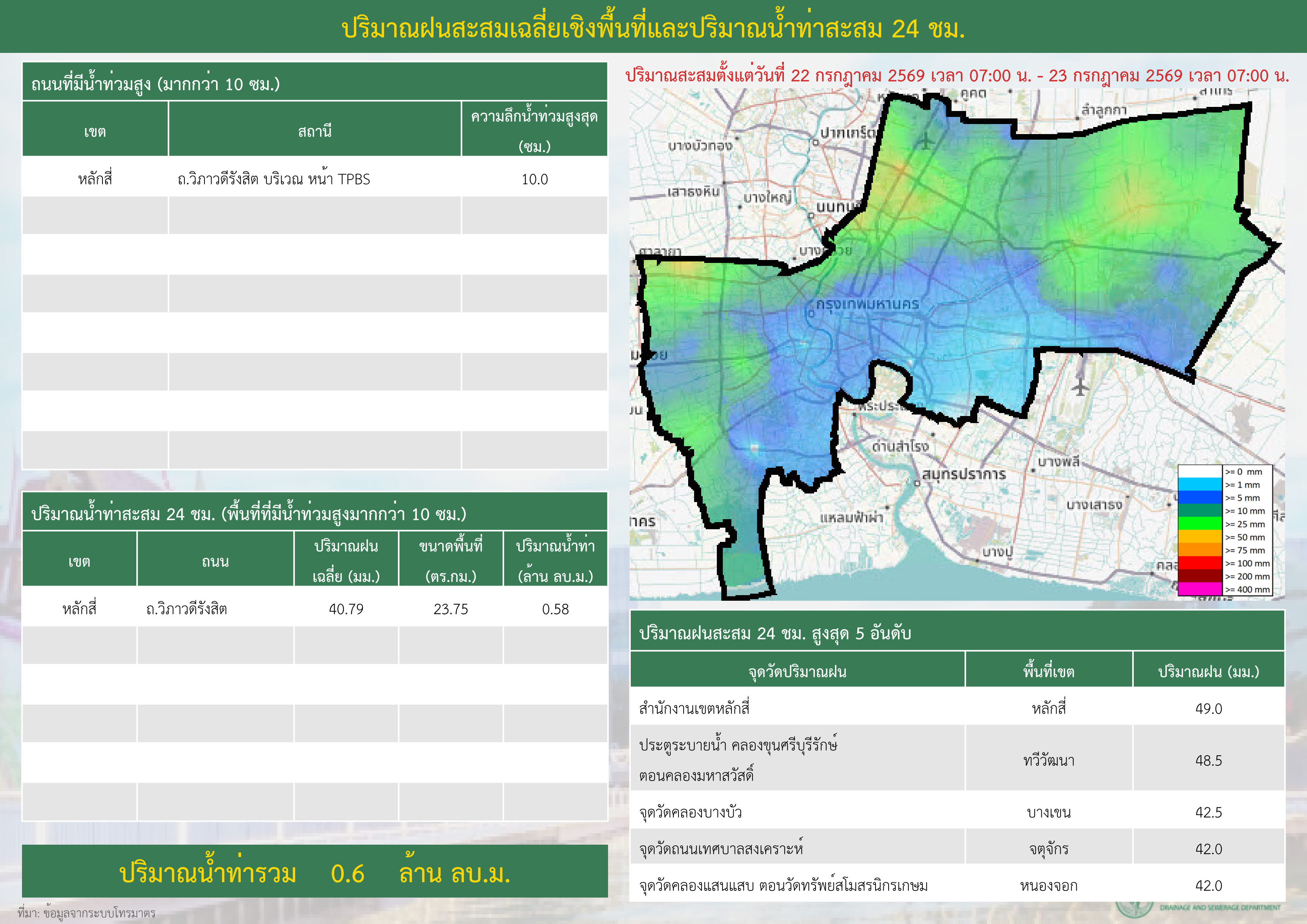Select the dark red '>= 200 mm' legend swatch
1307x924 pixels.
pos(1200,577)
